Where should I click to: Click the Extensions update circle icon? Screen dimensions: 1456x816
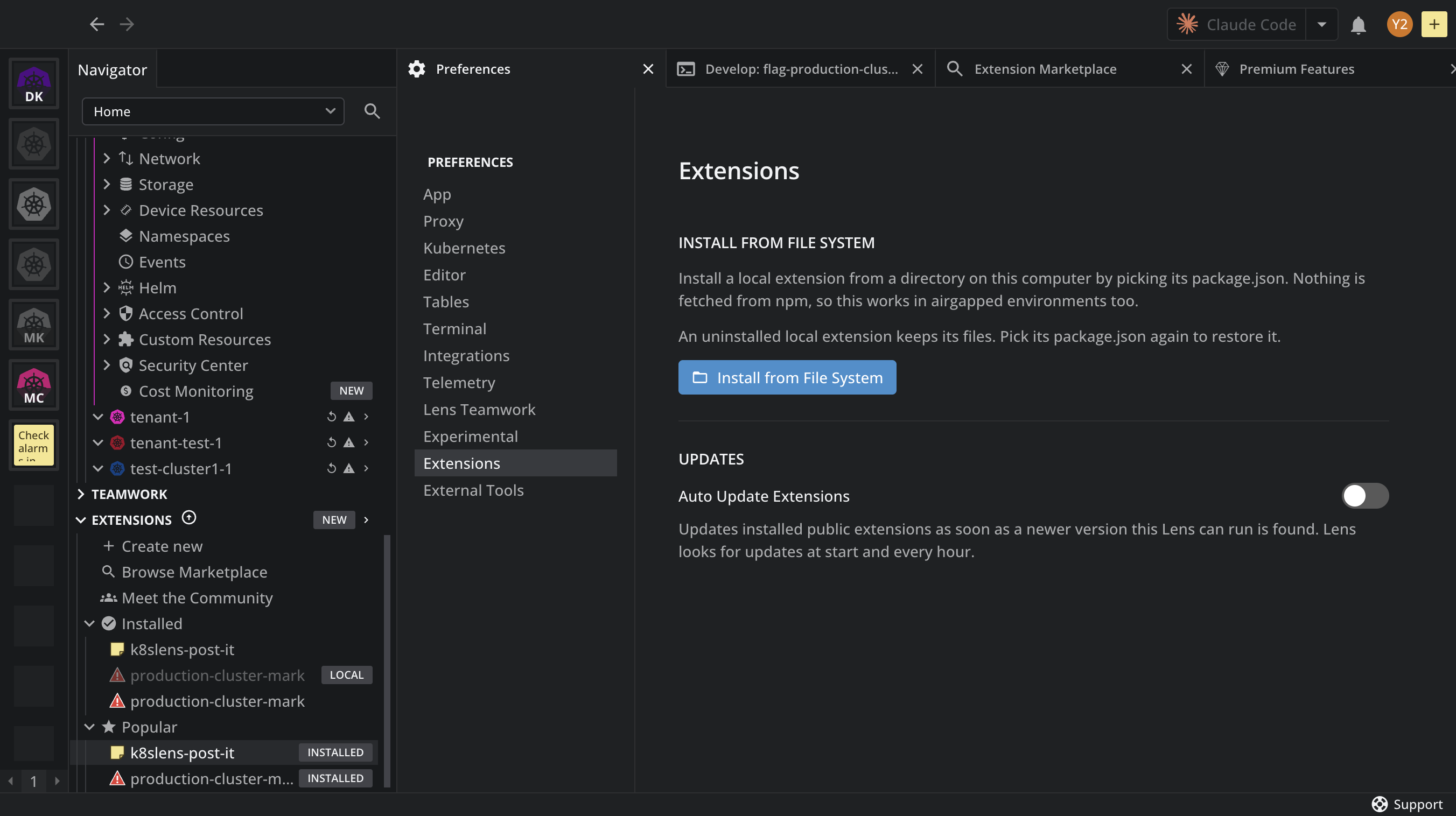189,518
